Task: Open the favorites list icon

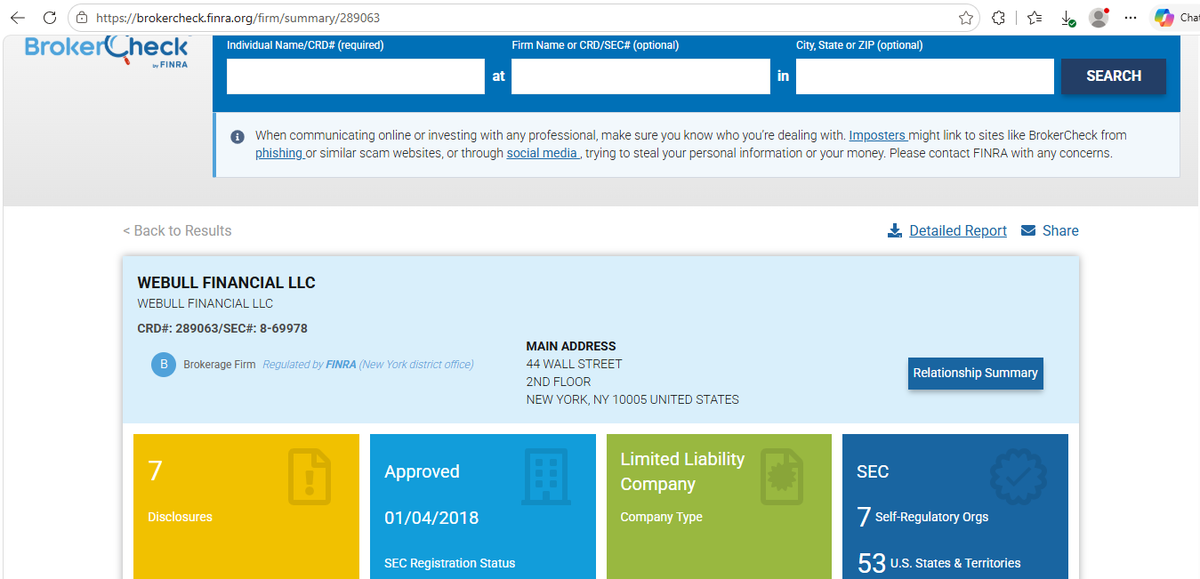Action: point(1035,18)
